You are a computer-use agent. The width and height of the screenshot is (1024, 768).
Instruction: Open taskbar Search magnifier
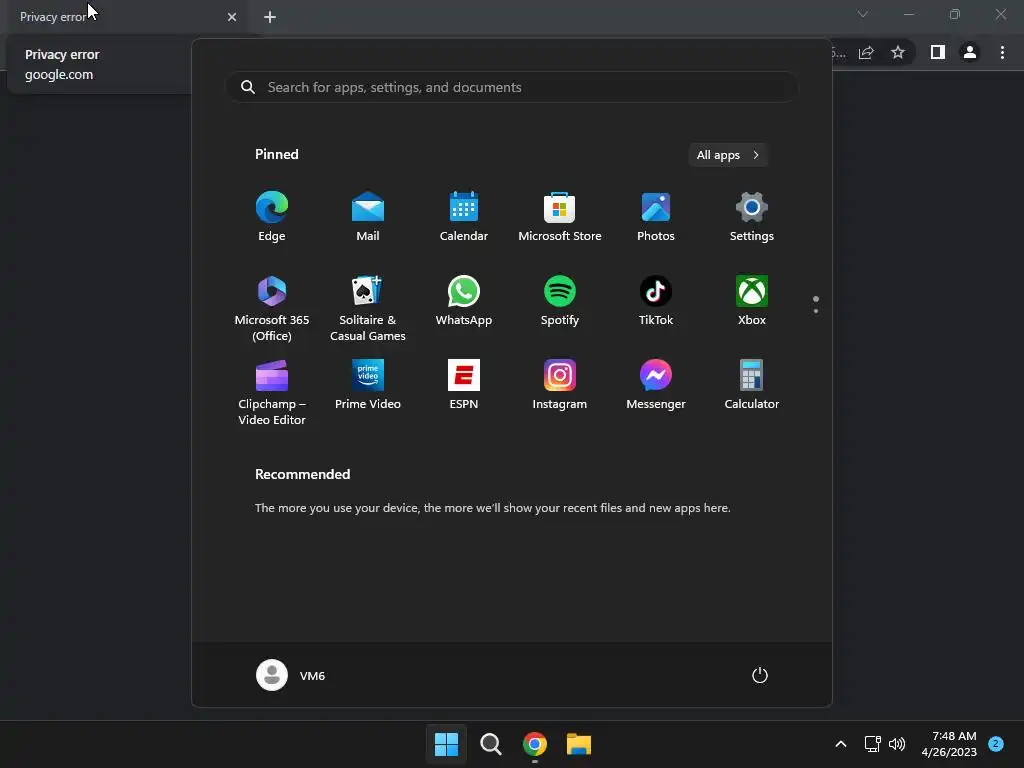(490, 744)
